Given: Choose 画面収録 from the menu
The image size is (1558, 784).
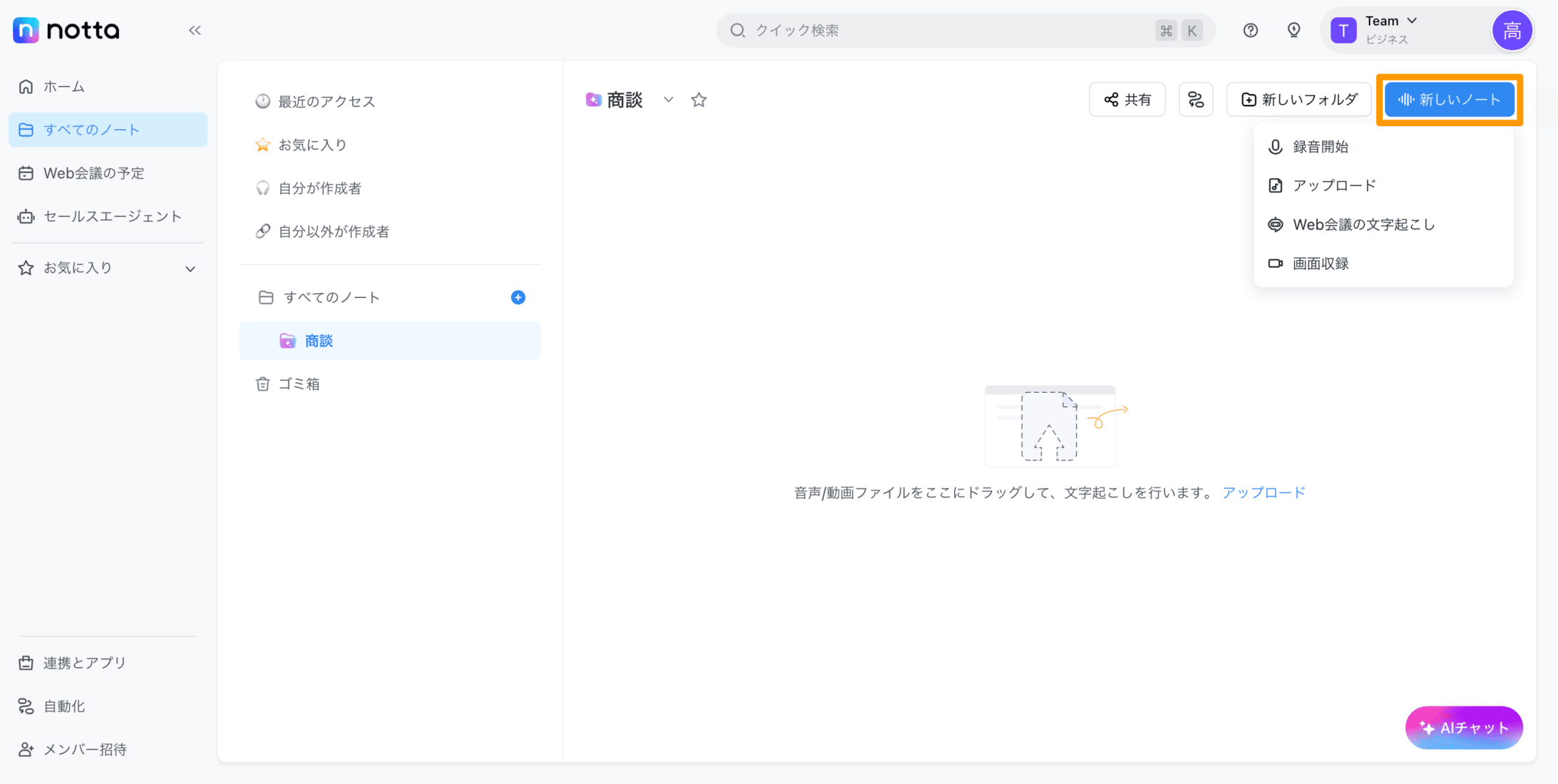Looking at the screenshot, I should point(1383,264).
